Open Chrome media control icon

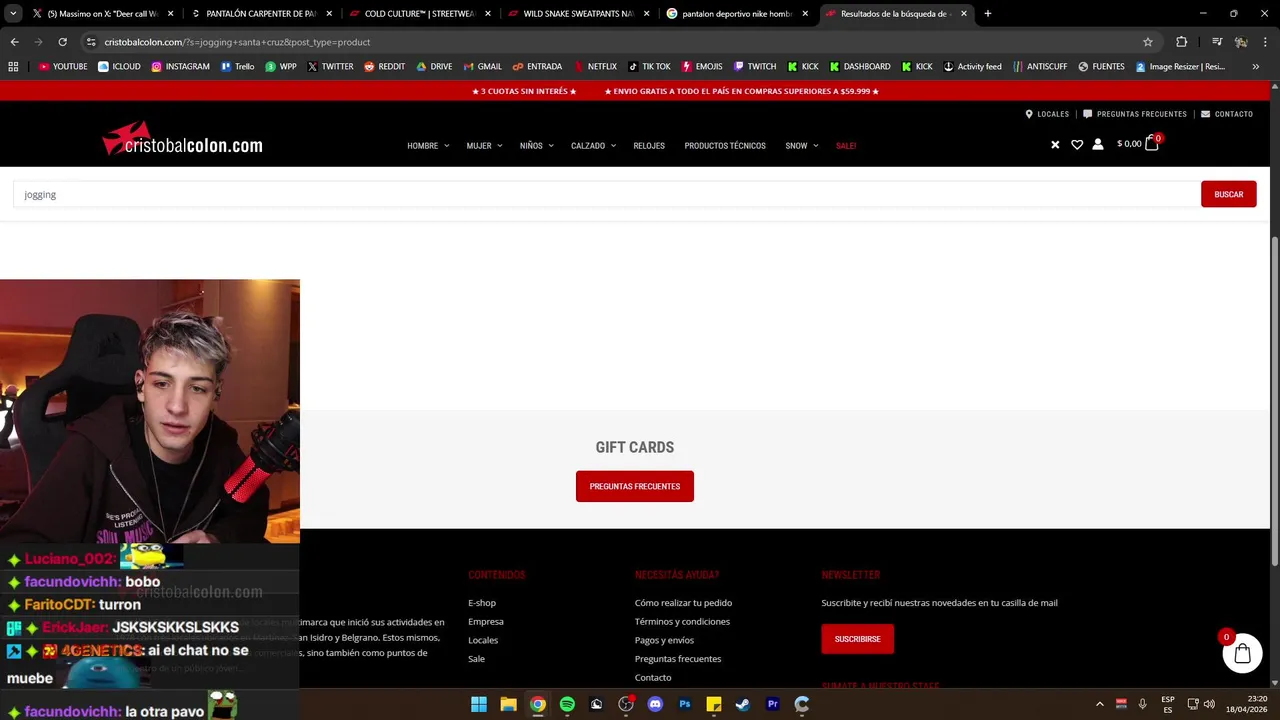(1217, 42)
